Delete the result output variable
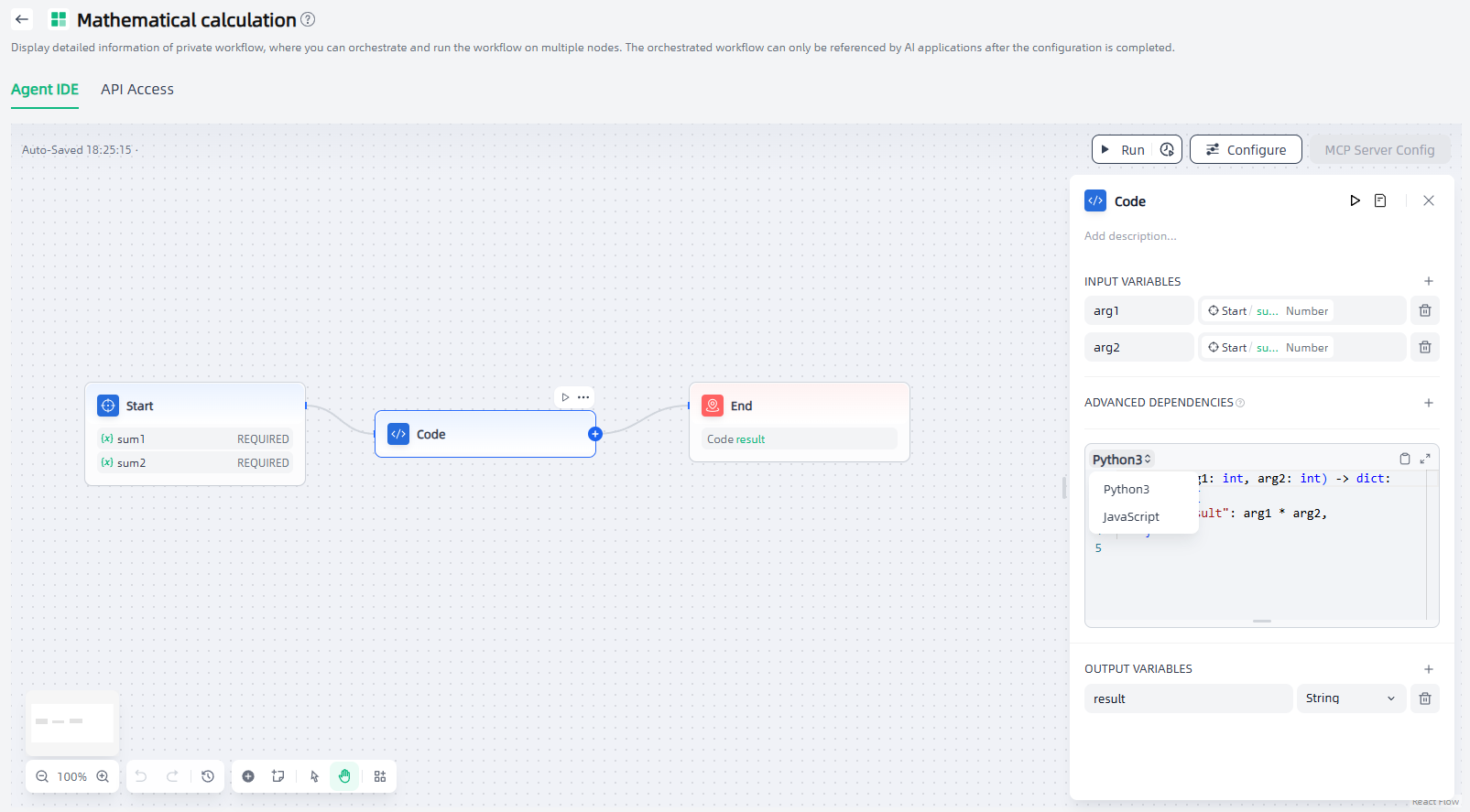The width and height of the screenshot is (1470, 812). pos(1425,698)
